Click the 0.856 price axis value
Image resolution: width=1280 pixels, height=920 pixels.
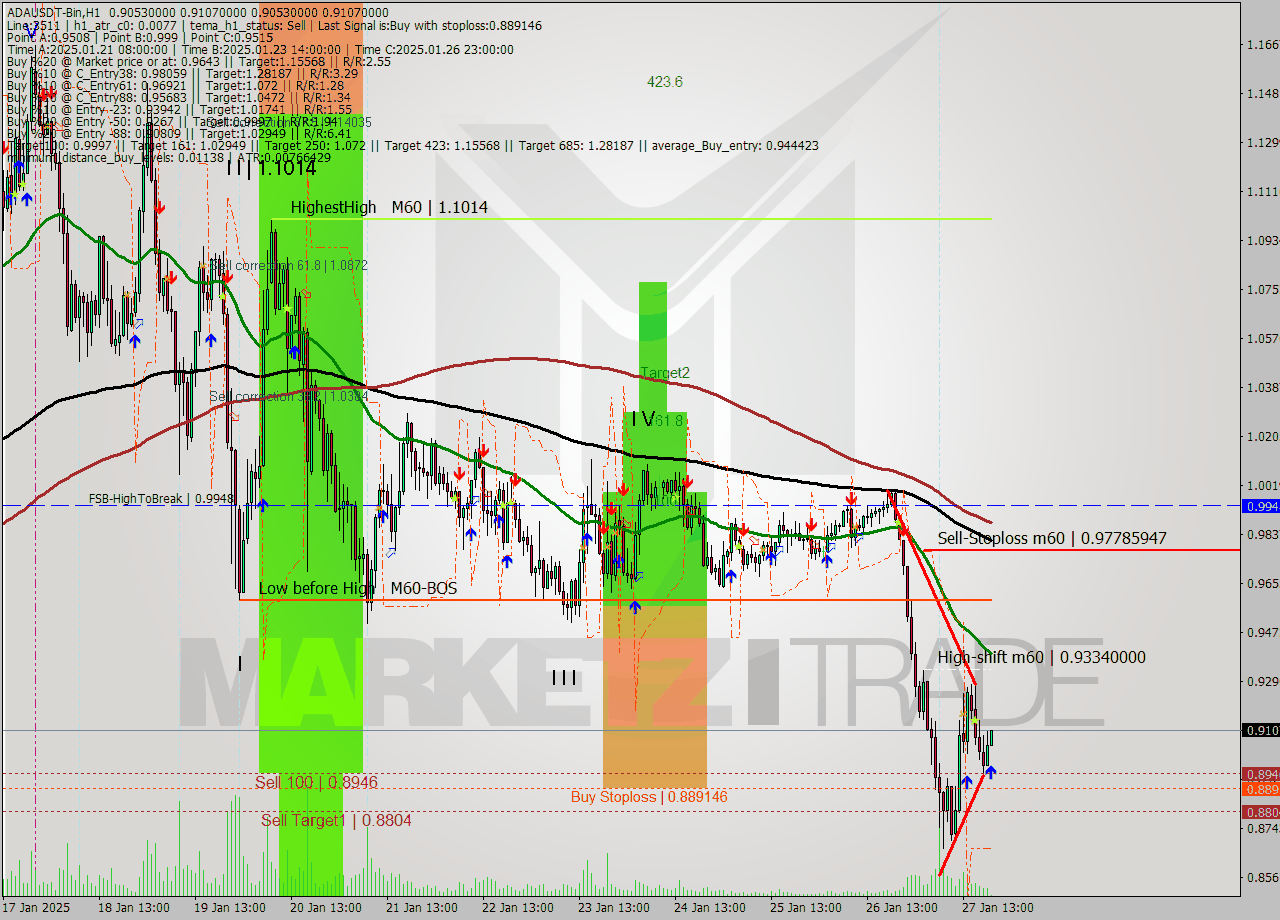coord(1262,877)
